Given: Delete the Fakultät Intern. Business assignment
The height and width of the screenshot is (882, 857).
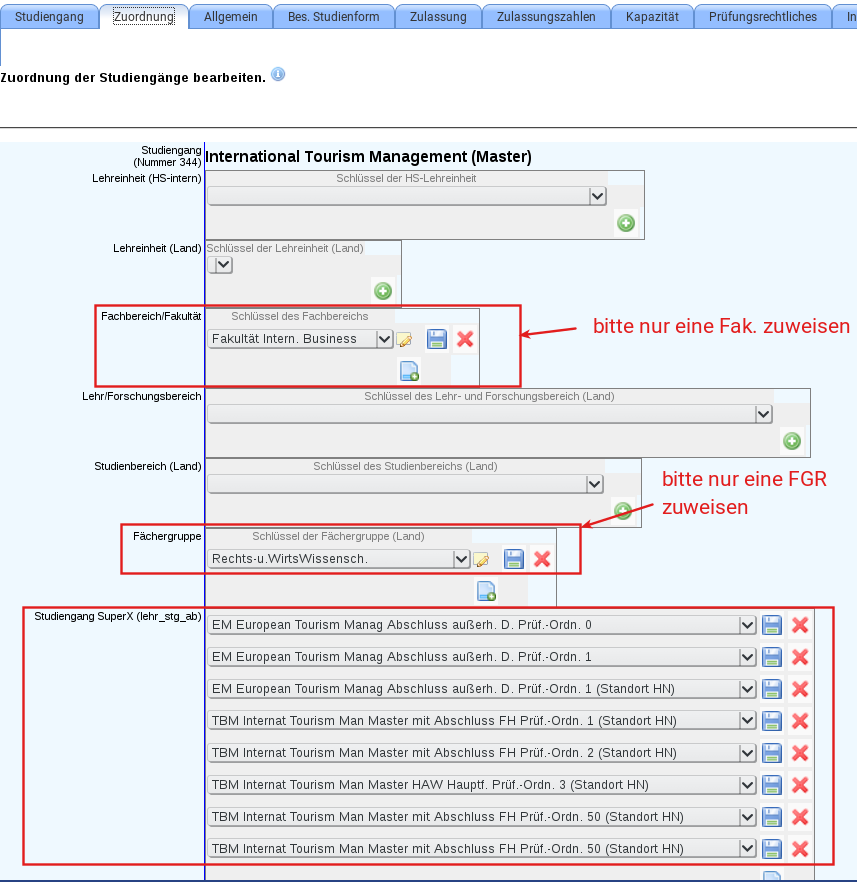Looking at the screenshot, I should pyautogui.click(x=465, y=339).
